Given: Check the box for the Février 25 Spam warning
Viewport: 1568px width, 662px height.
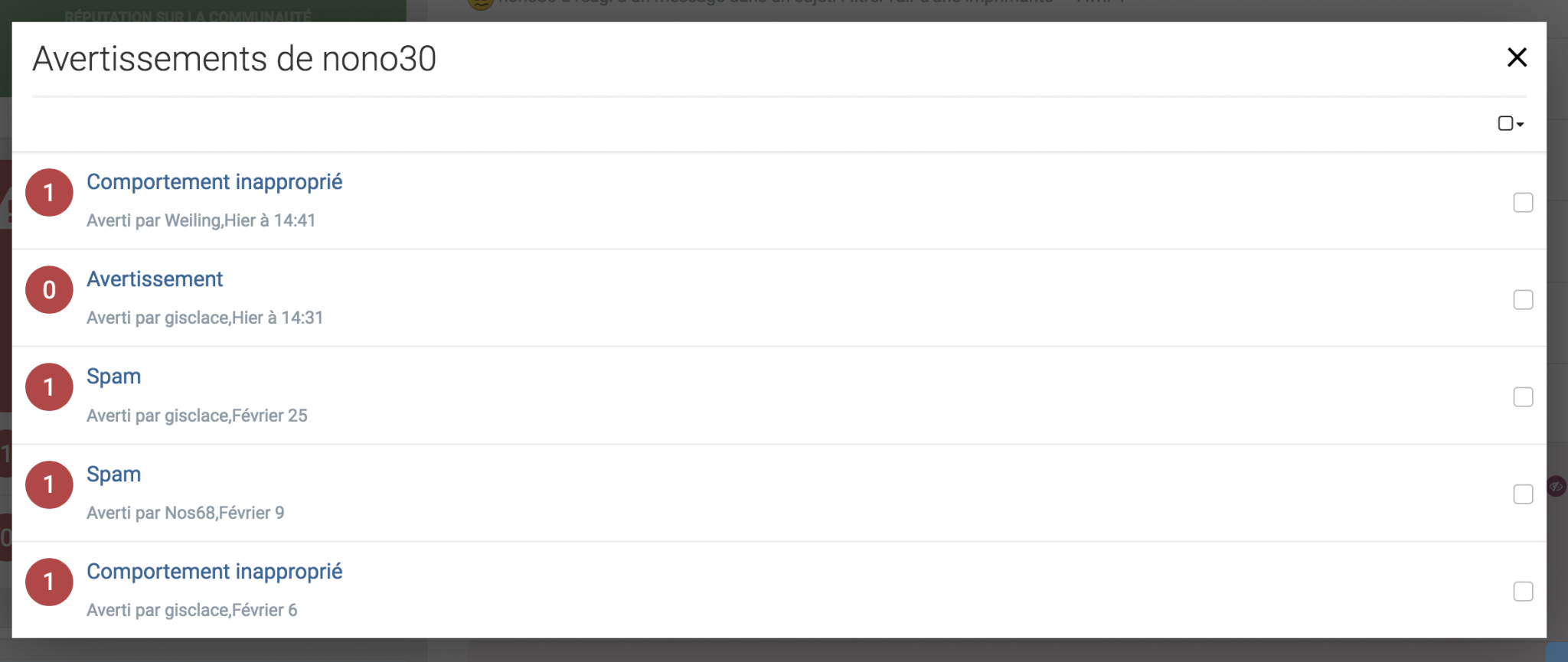Looking at the screenshot, I should click(x=1523, y=397).
